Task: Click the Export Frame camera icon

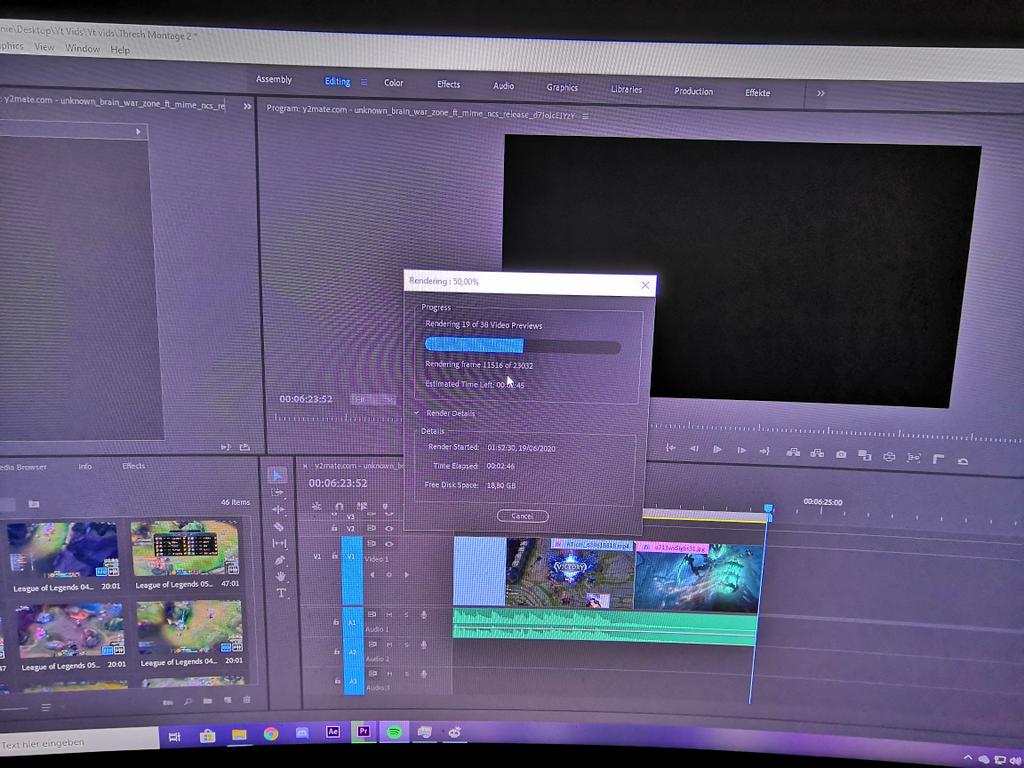Action: [x=841, y=454]
